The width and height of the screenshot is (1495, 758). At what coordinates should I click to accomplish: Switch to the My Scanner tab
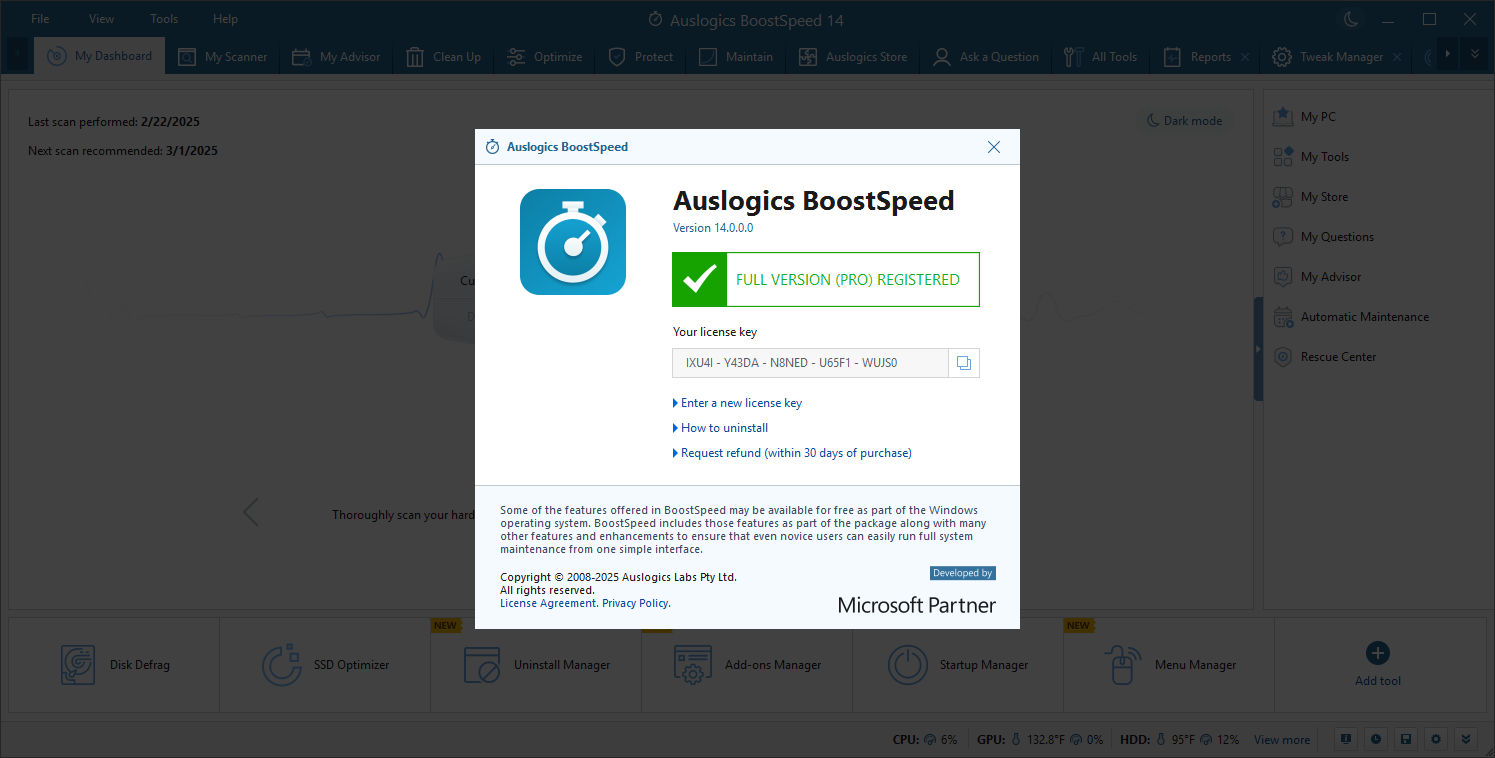(x=222, y=57)
